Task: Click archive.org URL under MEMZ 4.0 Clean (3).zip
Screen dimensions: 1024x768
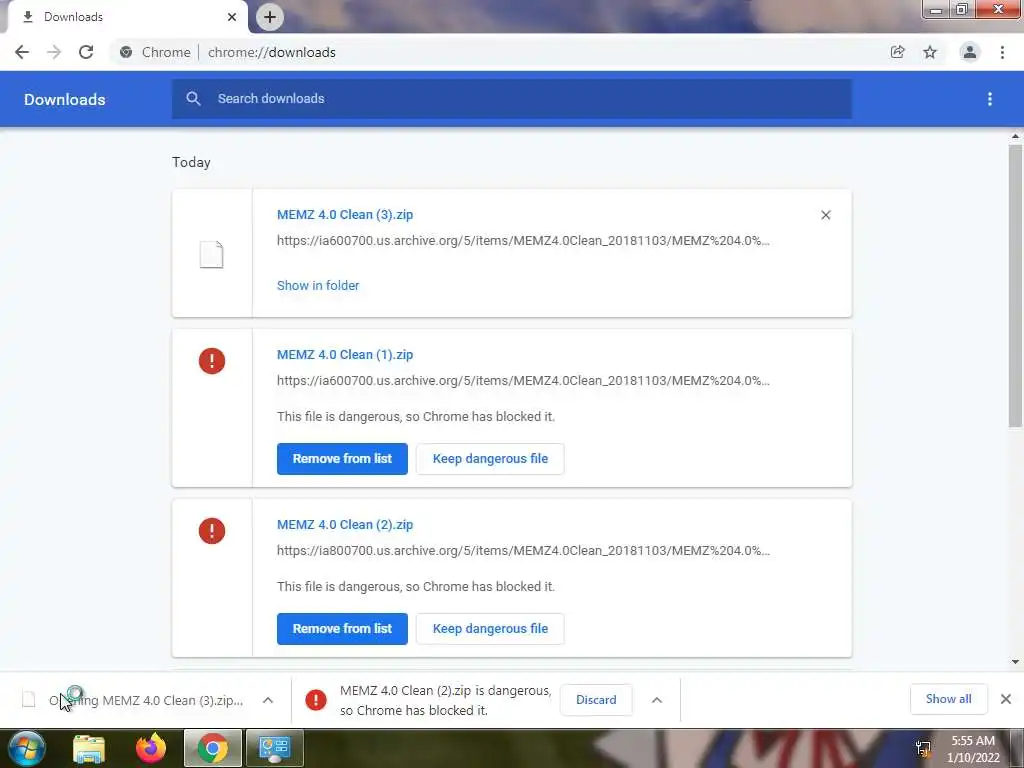Action: 523,240
